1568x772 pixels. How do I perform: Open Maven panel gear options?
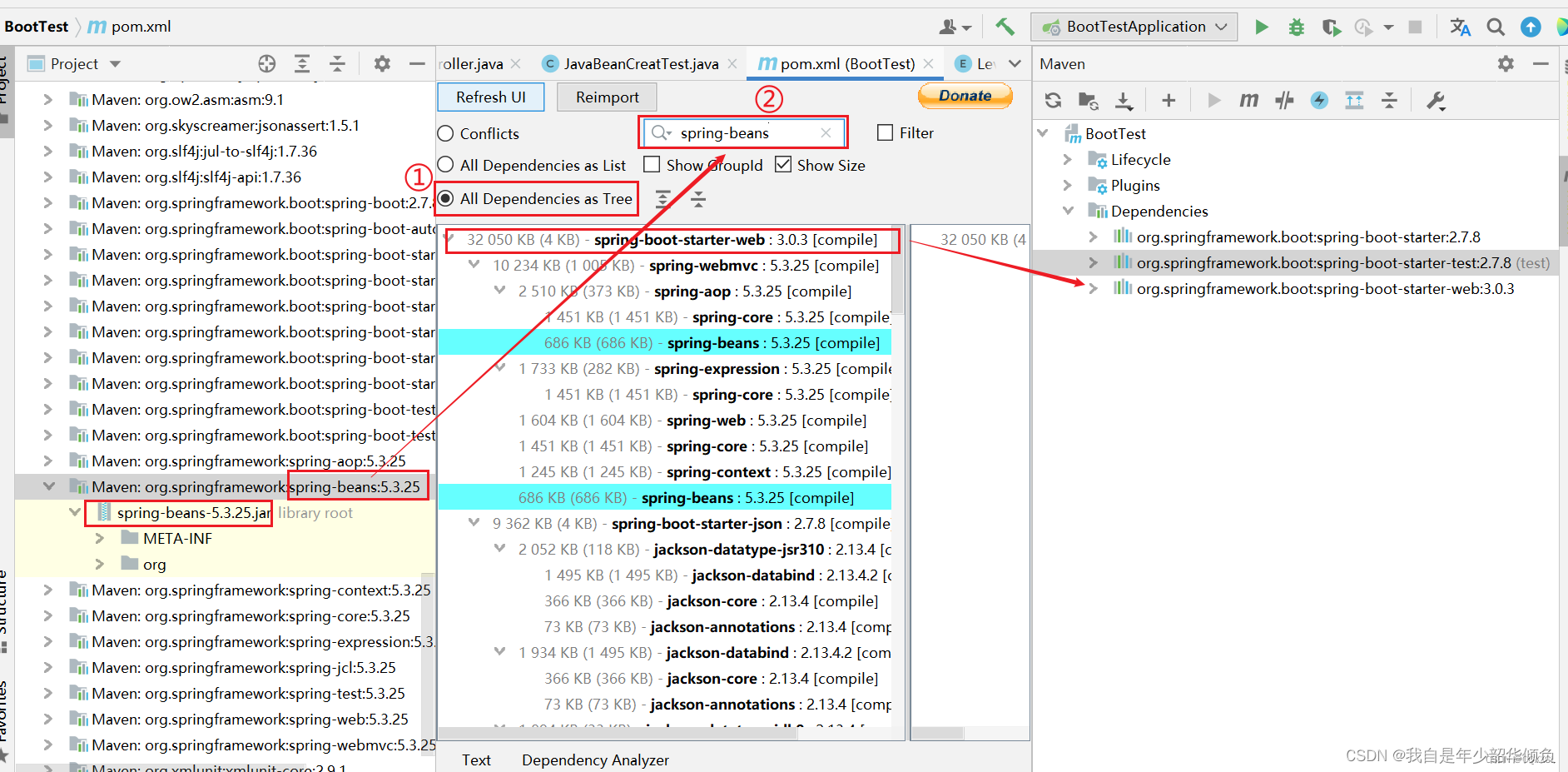coord(1506,63)
